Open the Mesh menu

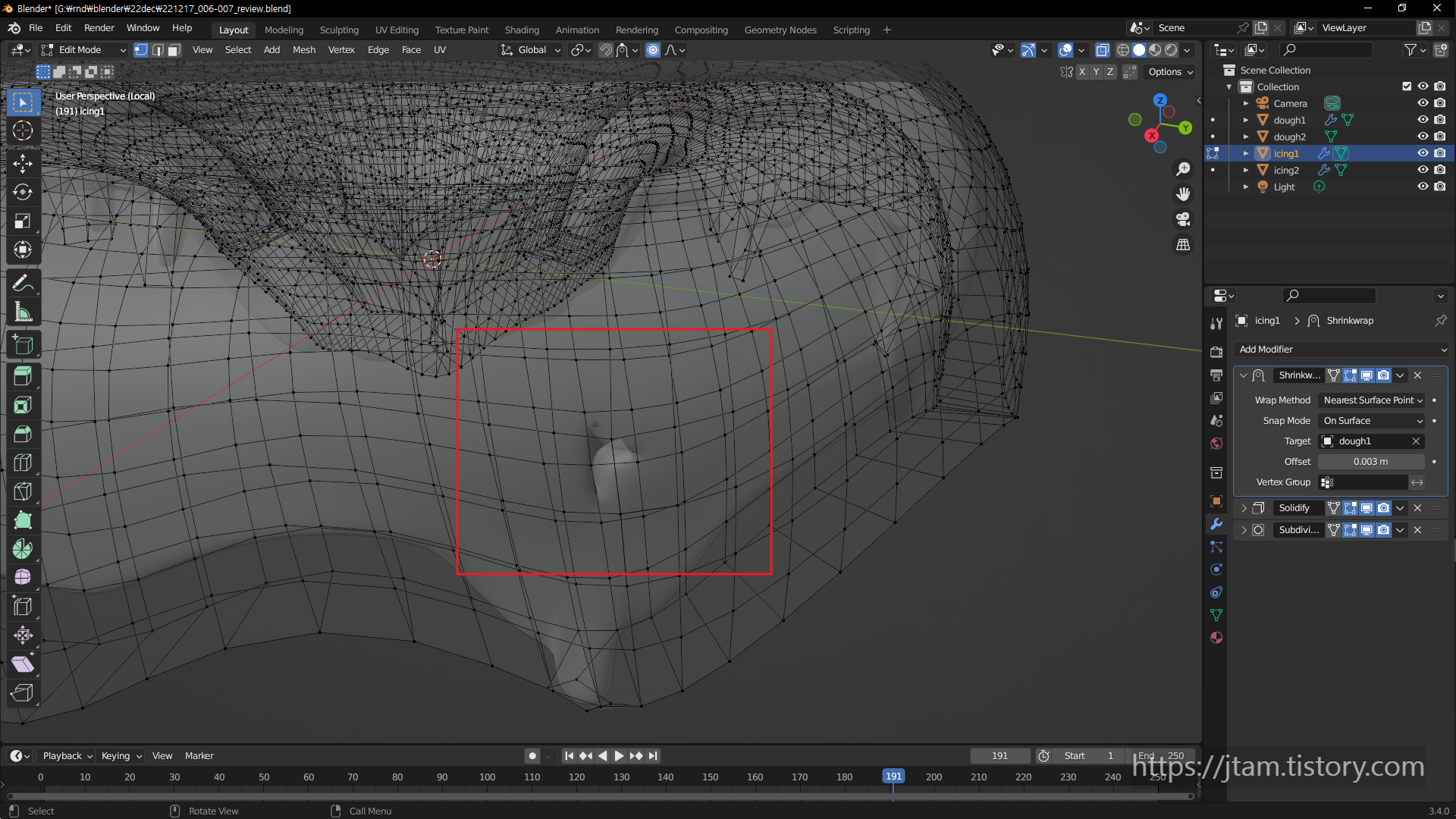pyautogui.click(x=303, y=50)
